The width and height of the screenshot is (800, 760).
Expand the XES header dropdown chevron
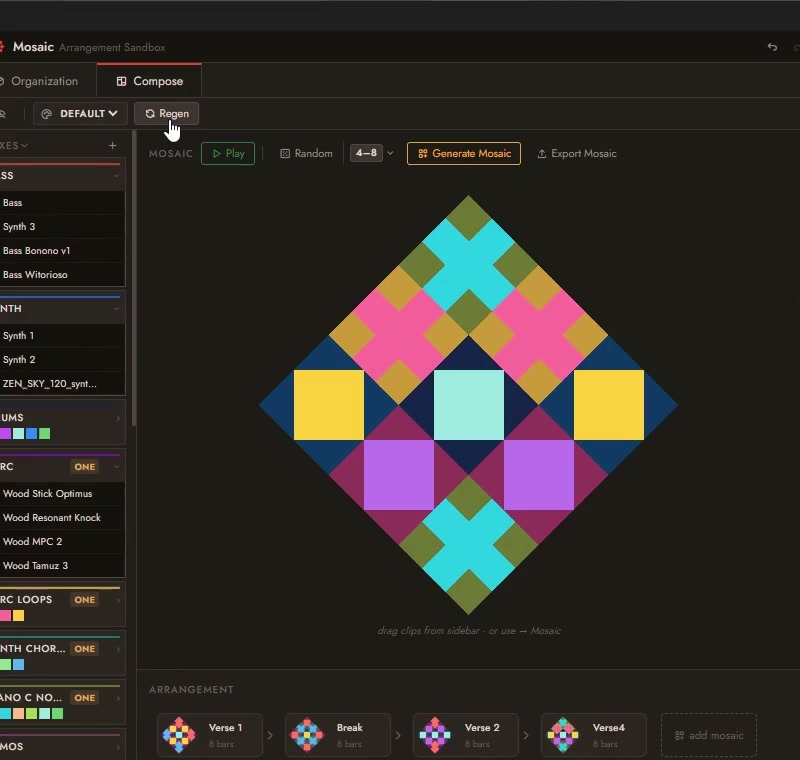click(24, 146)
